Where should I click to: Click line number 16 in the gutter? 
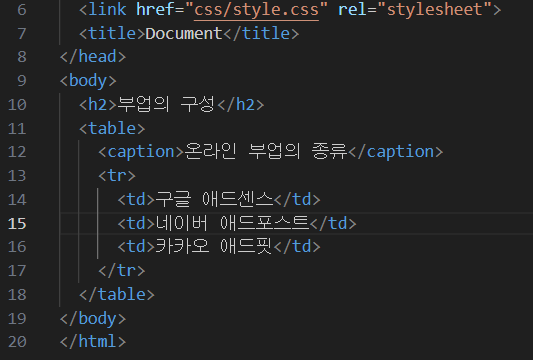(17, 246)
